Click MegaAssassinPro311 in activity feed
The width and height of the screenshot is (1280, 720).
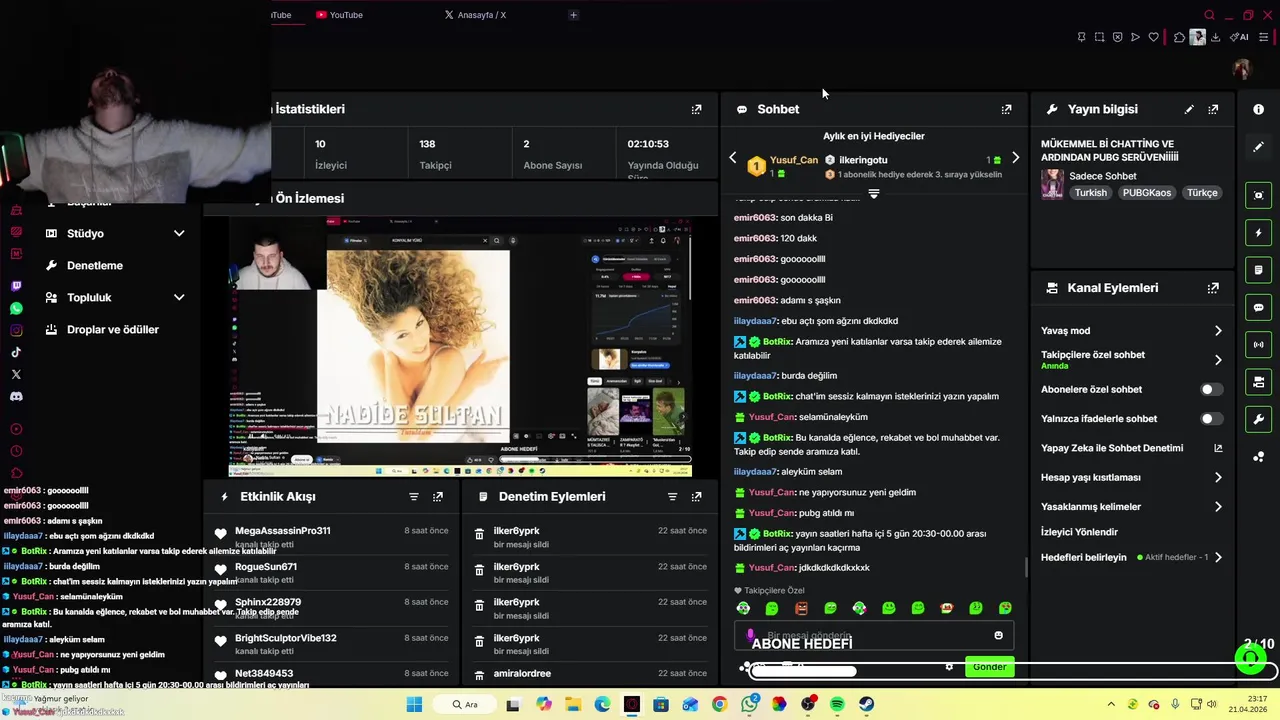point(282,530)
